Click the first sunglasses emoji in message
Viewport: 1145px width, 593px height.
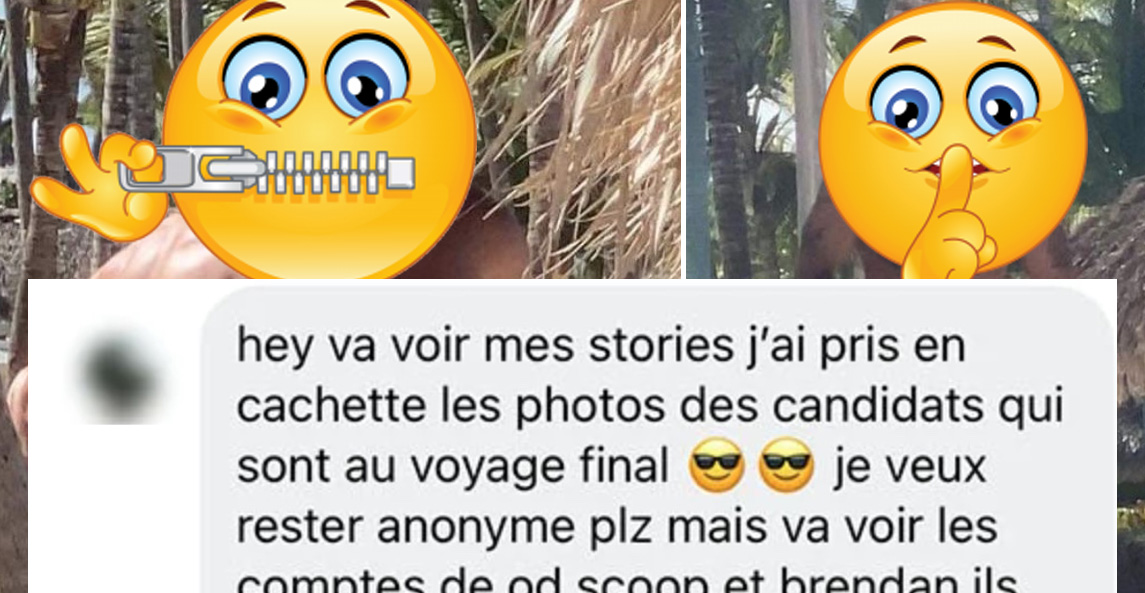(x=716, y=465)
